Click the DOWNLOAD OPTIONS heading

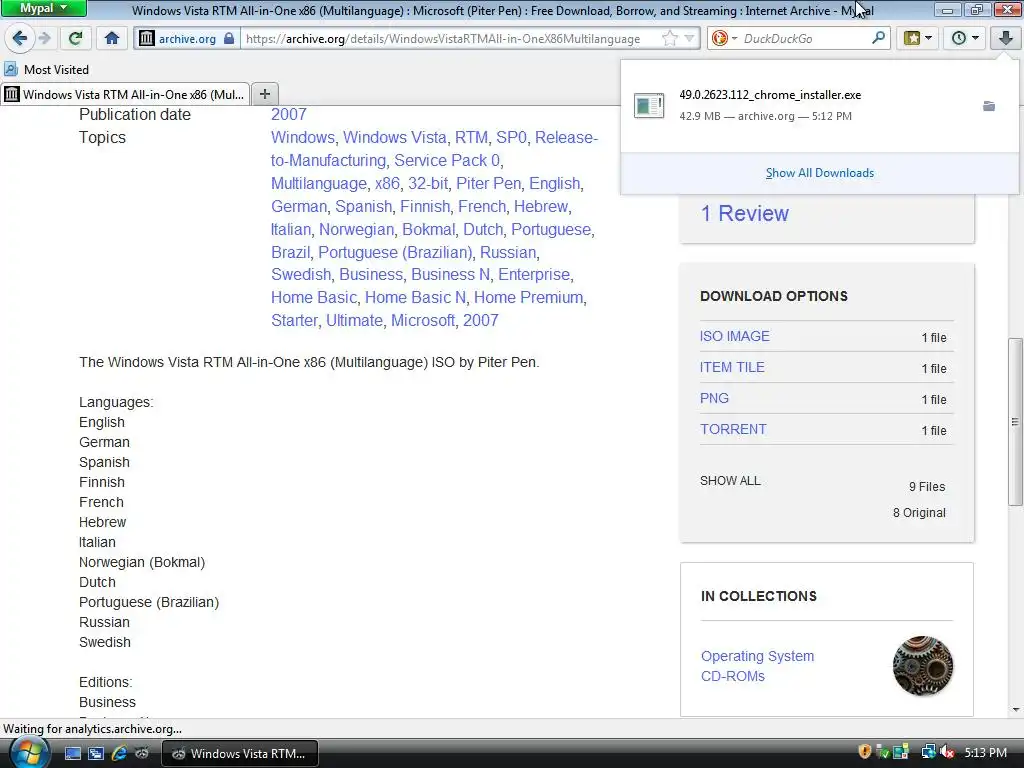tap(774, 296)
